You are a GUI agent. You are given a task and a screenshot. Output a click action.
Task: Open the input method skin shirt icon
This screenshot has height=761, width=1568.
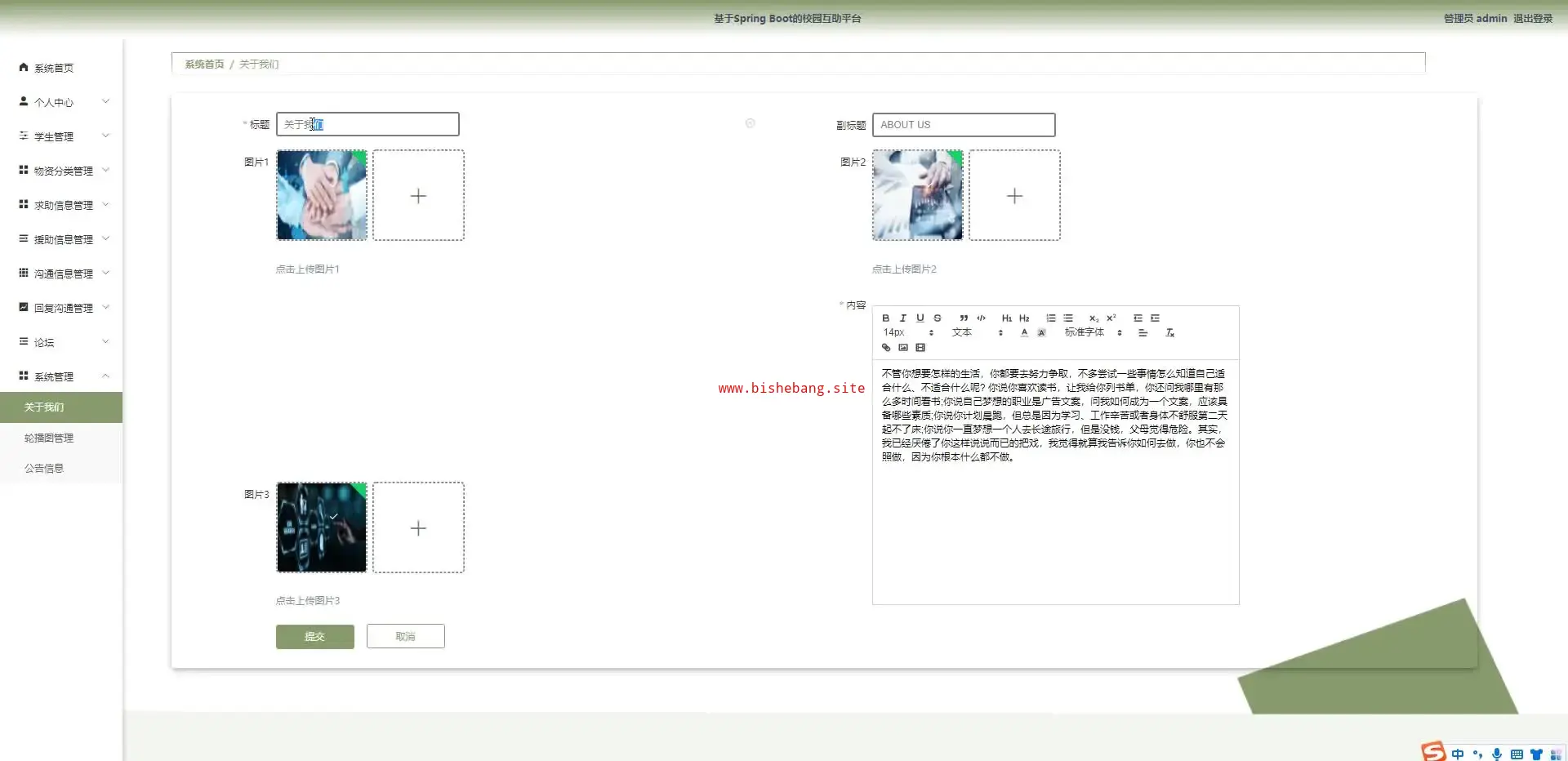point(1536,754)
